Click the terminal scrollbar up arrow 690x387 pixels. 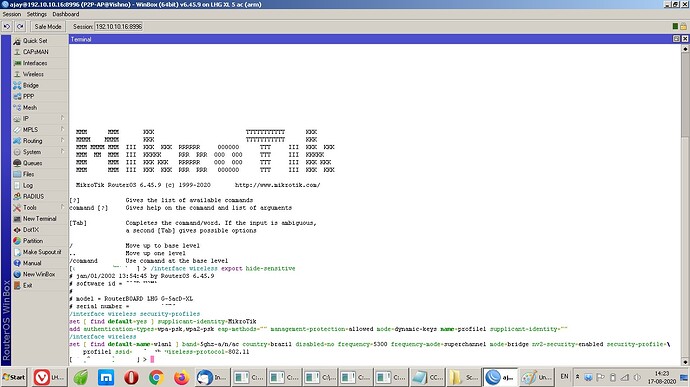point(685,48)
